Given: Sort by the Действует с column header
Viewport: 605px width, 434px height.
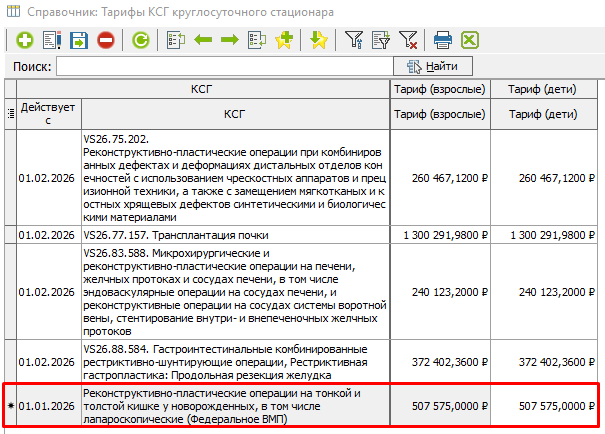Looking at the screenshot, I should click(49, 113).
